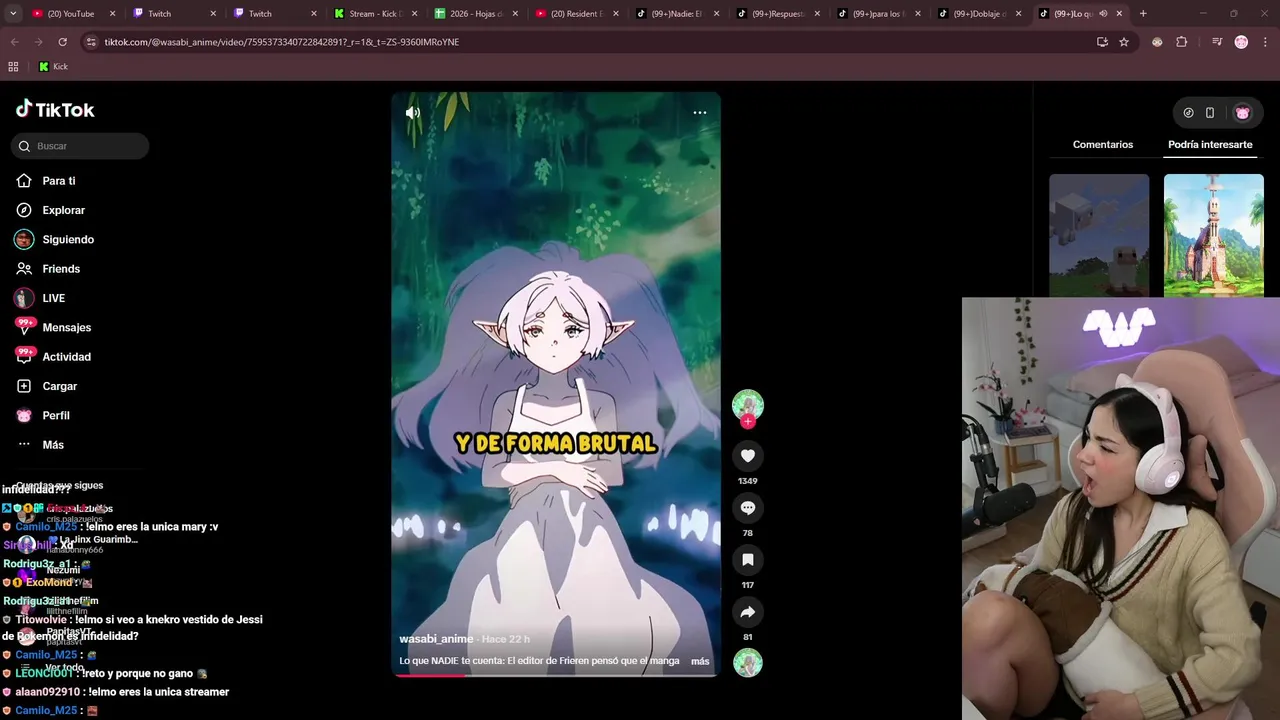Viewport: 1280px width, 720px height.
Task: Switch to the Comentarios tab
Action: [x=1103, y=145]
